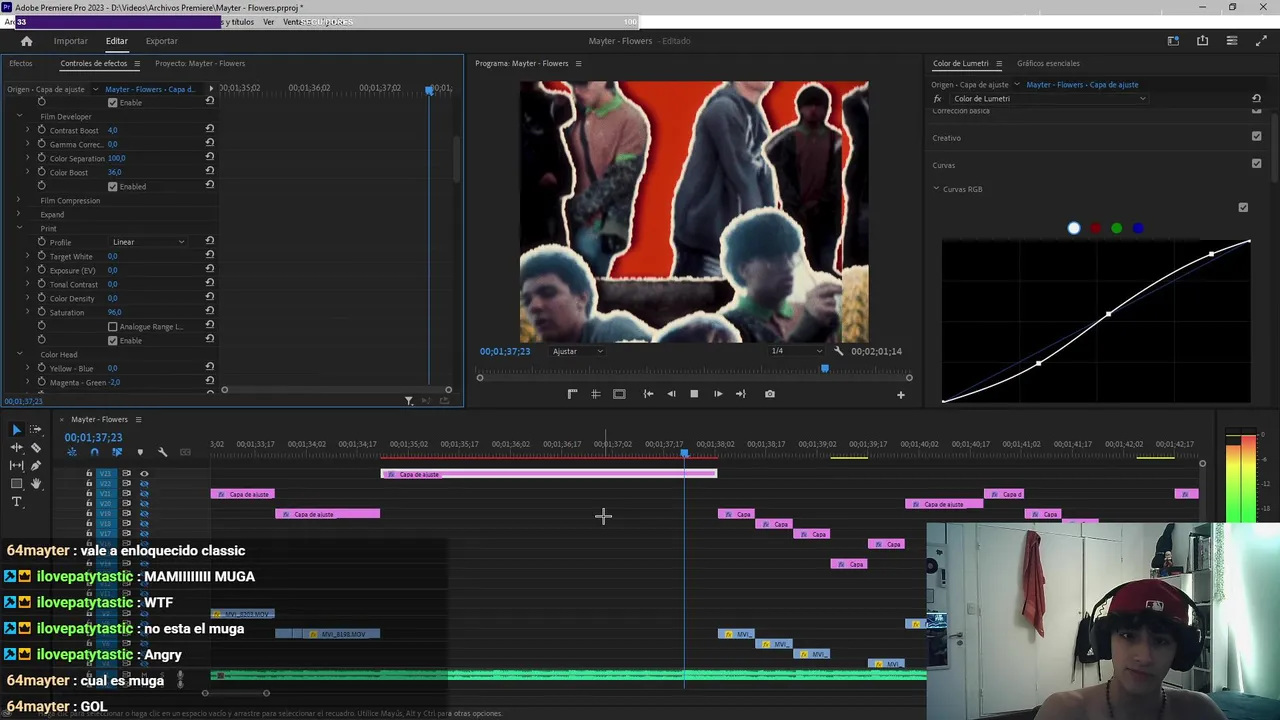
Task: Toggle V23 track output eye
Action: point(144,474)
